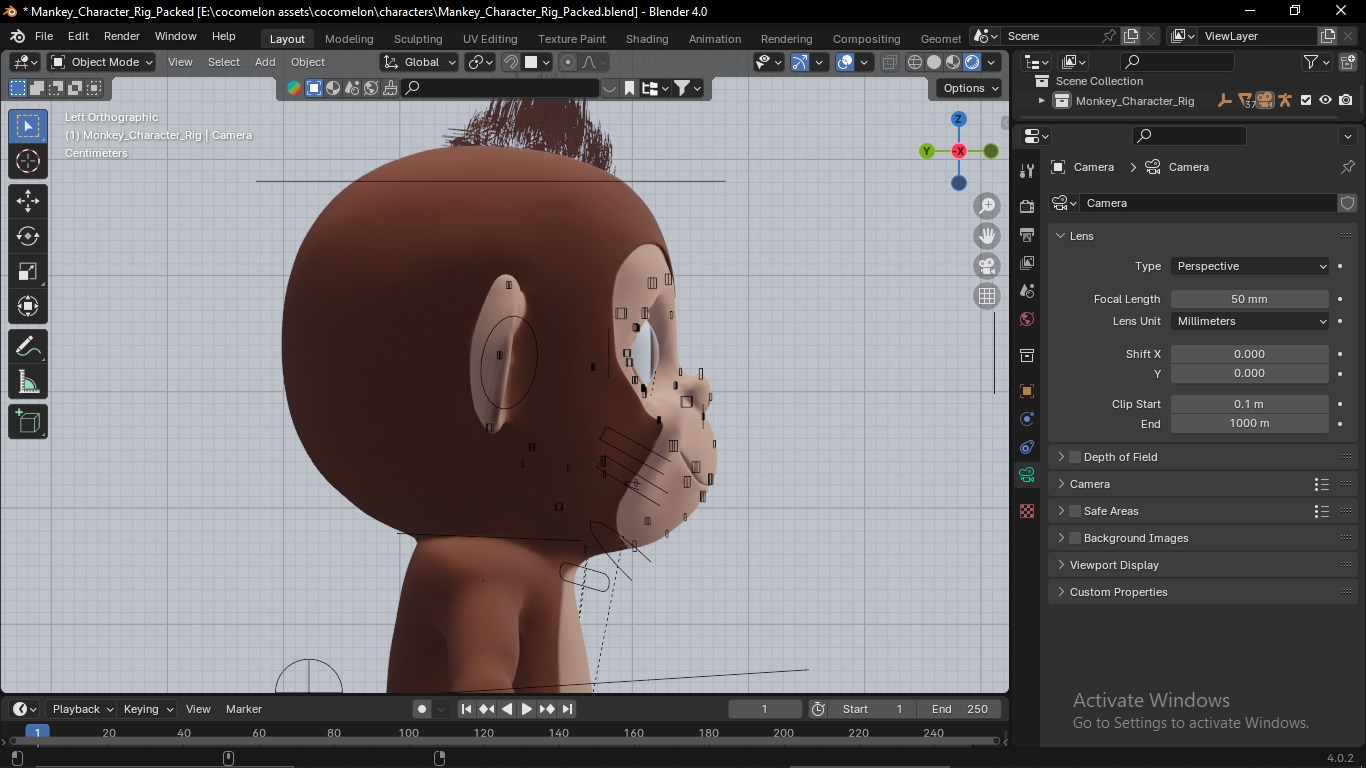Click the Clip Start 0.1 m field

click(1250, 404)
